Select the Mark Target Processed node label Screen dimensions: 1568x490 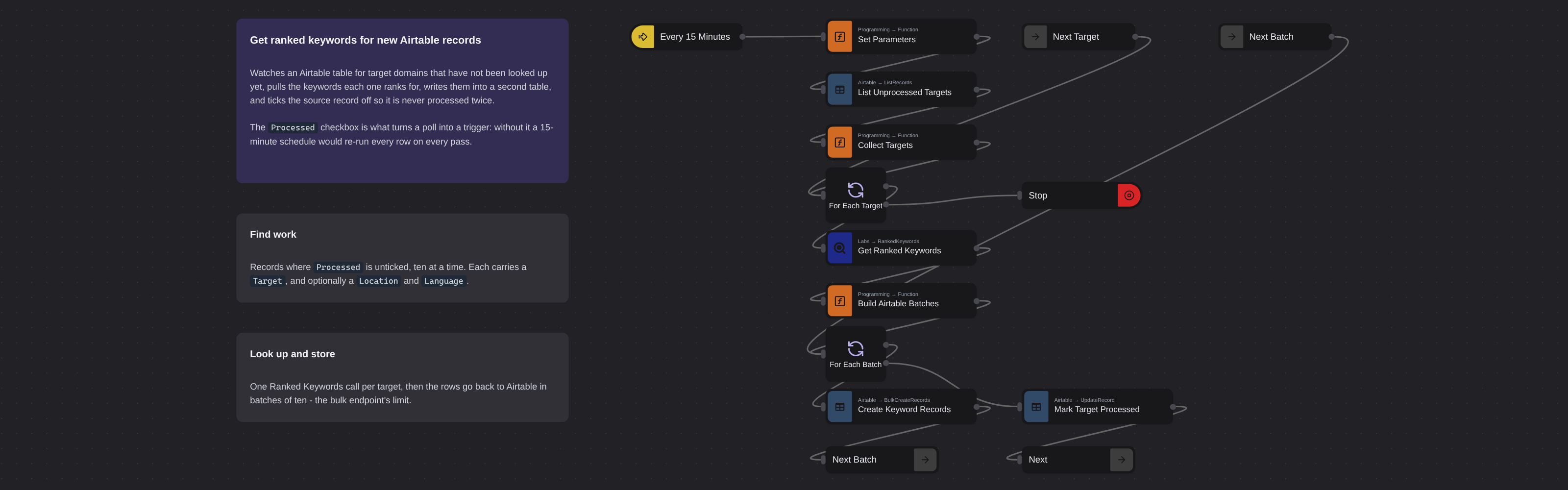tap(1096, 410)
